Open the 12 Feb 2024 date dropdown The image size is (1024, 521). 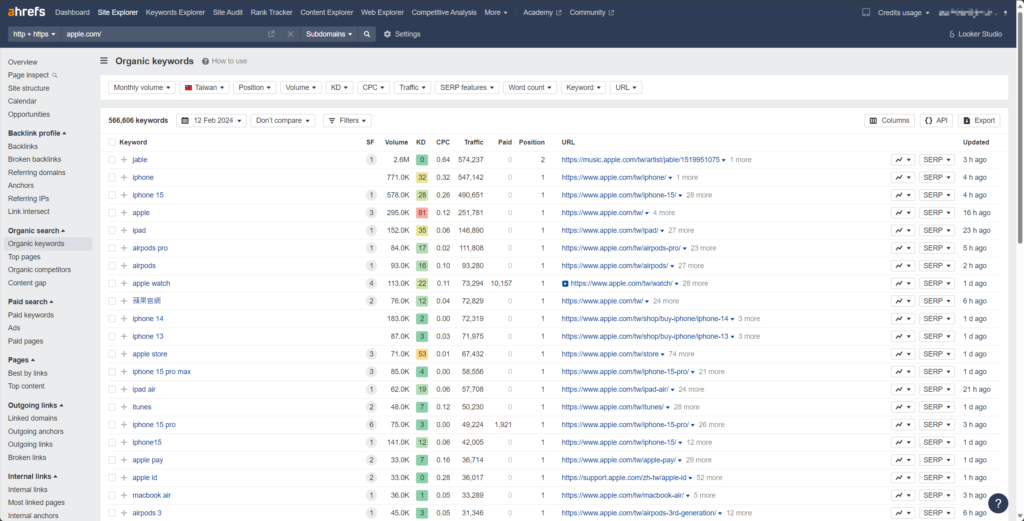[211, 120]
